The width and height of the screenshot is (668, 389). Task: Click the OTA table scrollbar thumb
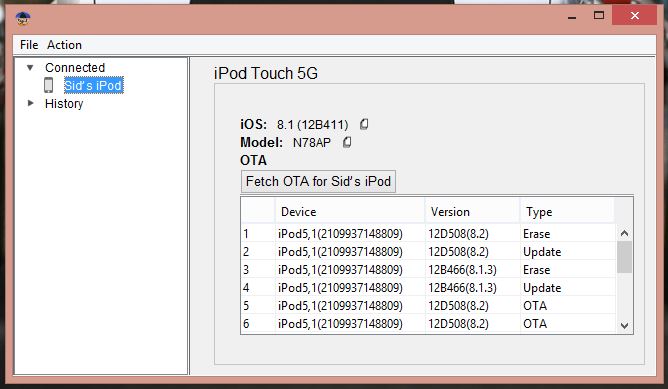pos(625,257)
